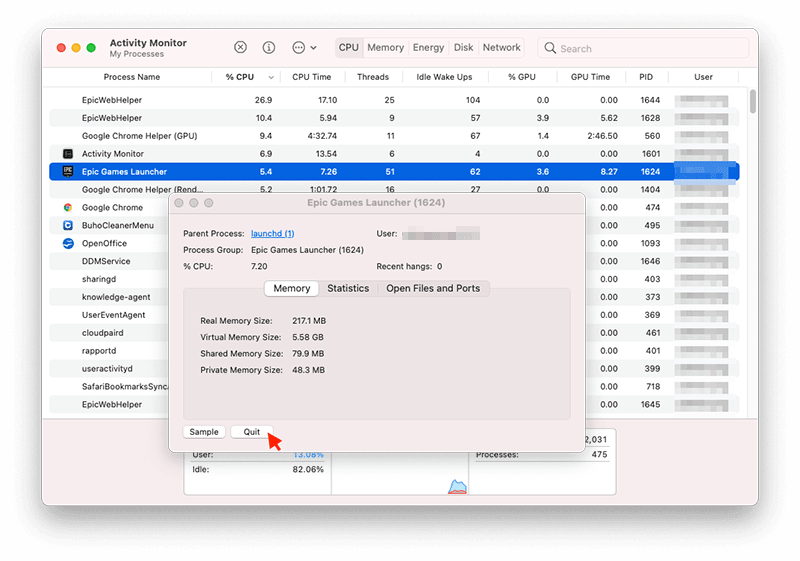This screenshot has width=800, height=561.
Task: Sort by Idle Wake Ups column
Action: tap(444, 77)
